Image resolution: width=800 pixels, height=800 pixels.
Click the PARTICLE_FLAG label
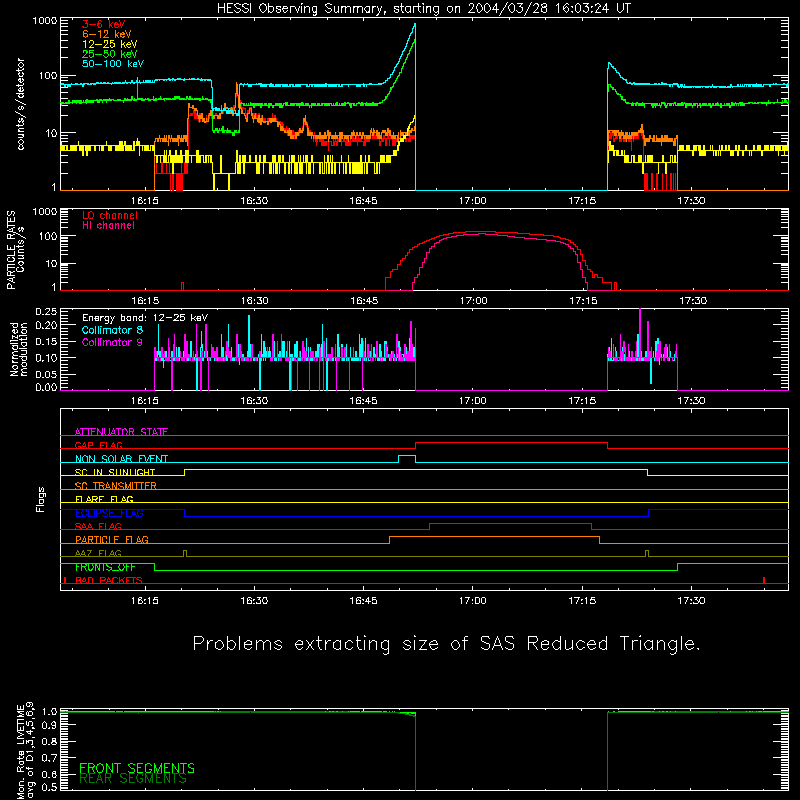coord(112,539)
